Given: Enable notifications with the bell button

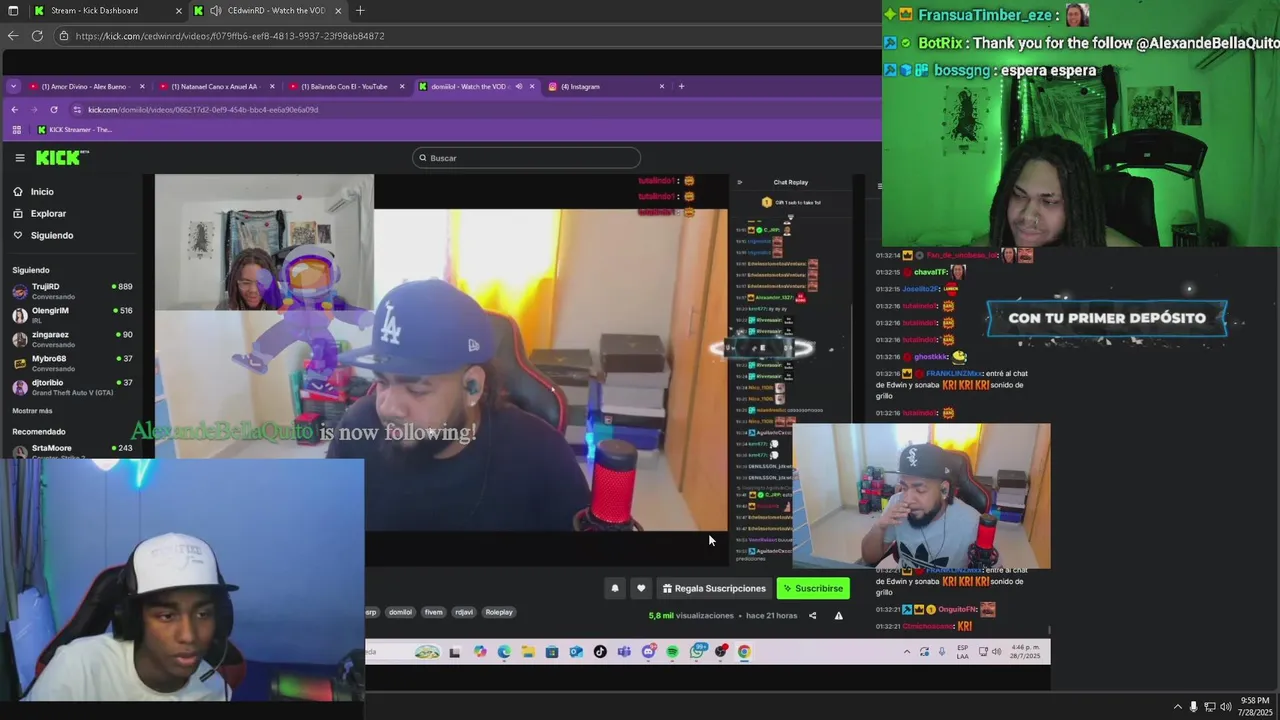Looking at the screenshot, I should pos(615,588).
